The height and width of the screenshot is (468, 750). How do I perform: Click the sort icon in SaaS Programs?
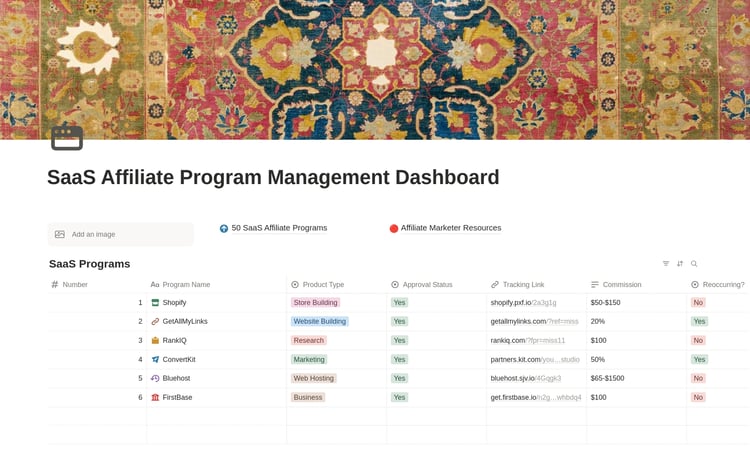[x=680, y=264]
